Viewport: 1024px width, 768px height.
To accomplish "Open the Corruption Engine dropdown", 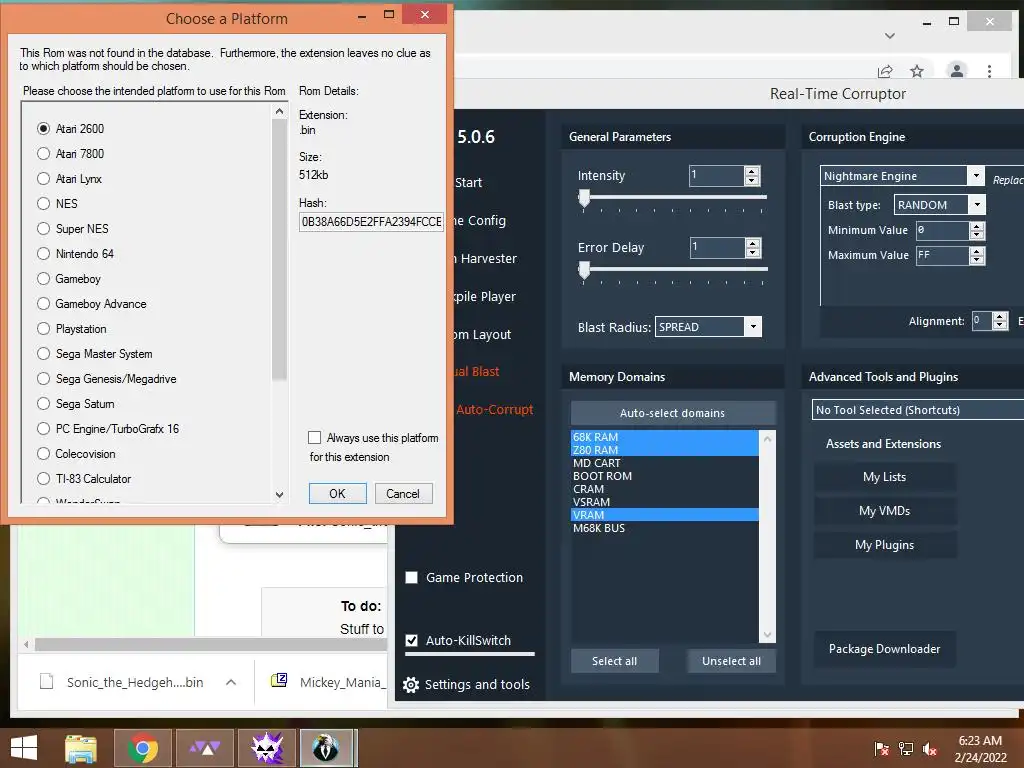I will point(976,176).
